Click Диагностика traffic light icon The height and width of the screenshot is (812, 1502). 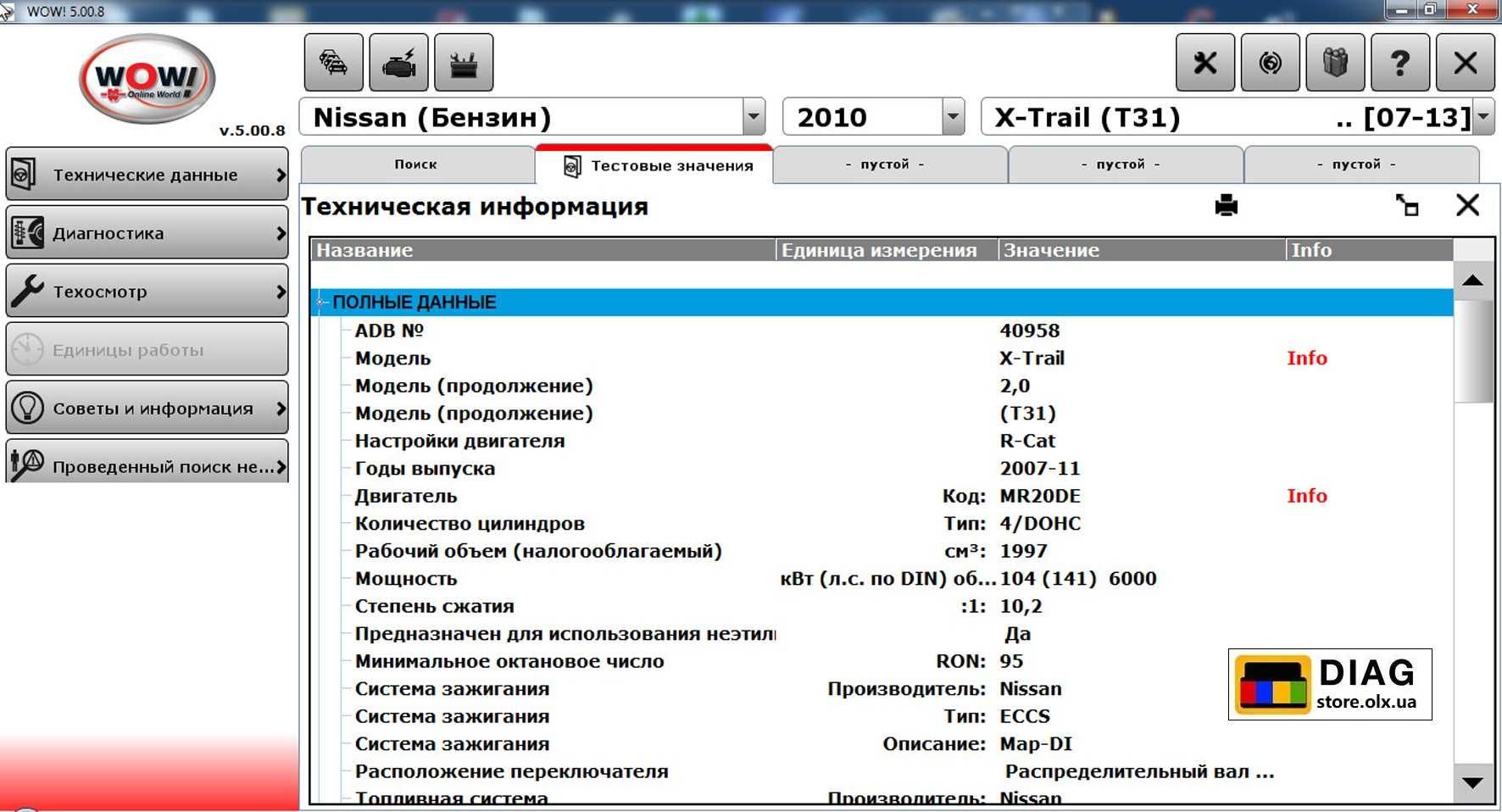pyautogui.click(x=28, y=232)
